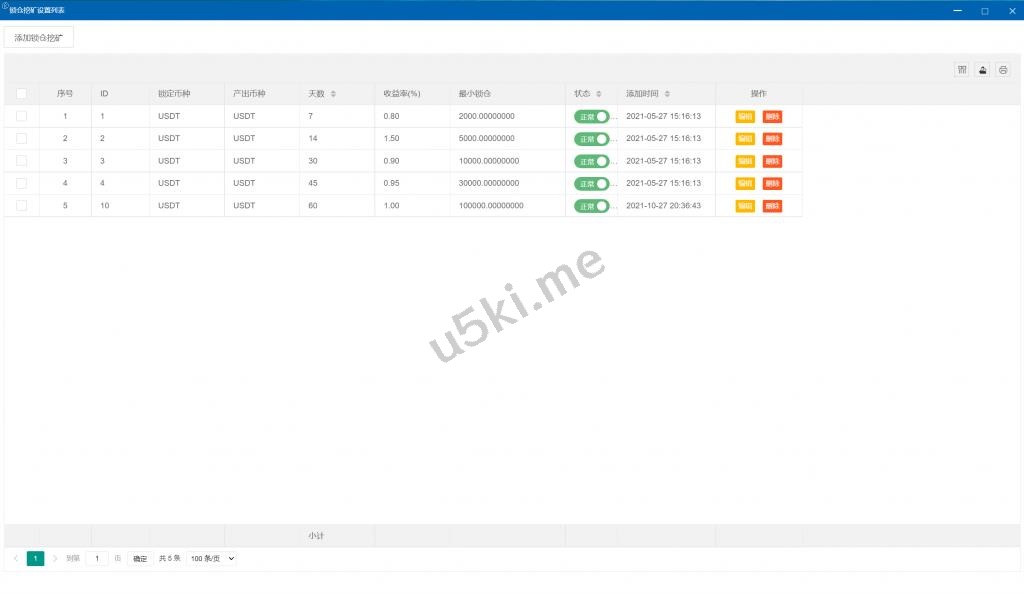Toggle the select-all checkbox in header
Image resolution: width=1024 pixels, height=594 pixels.
22,94
